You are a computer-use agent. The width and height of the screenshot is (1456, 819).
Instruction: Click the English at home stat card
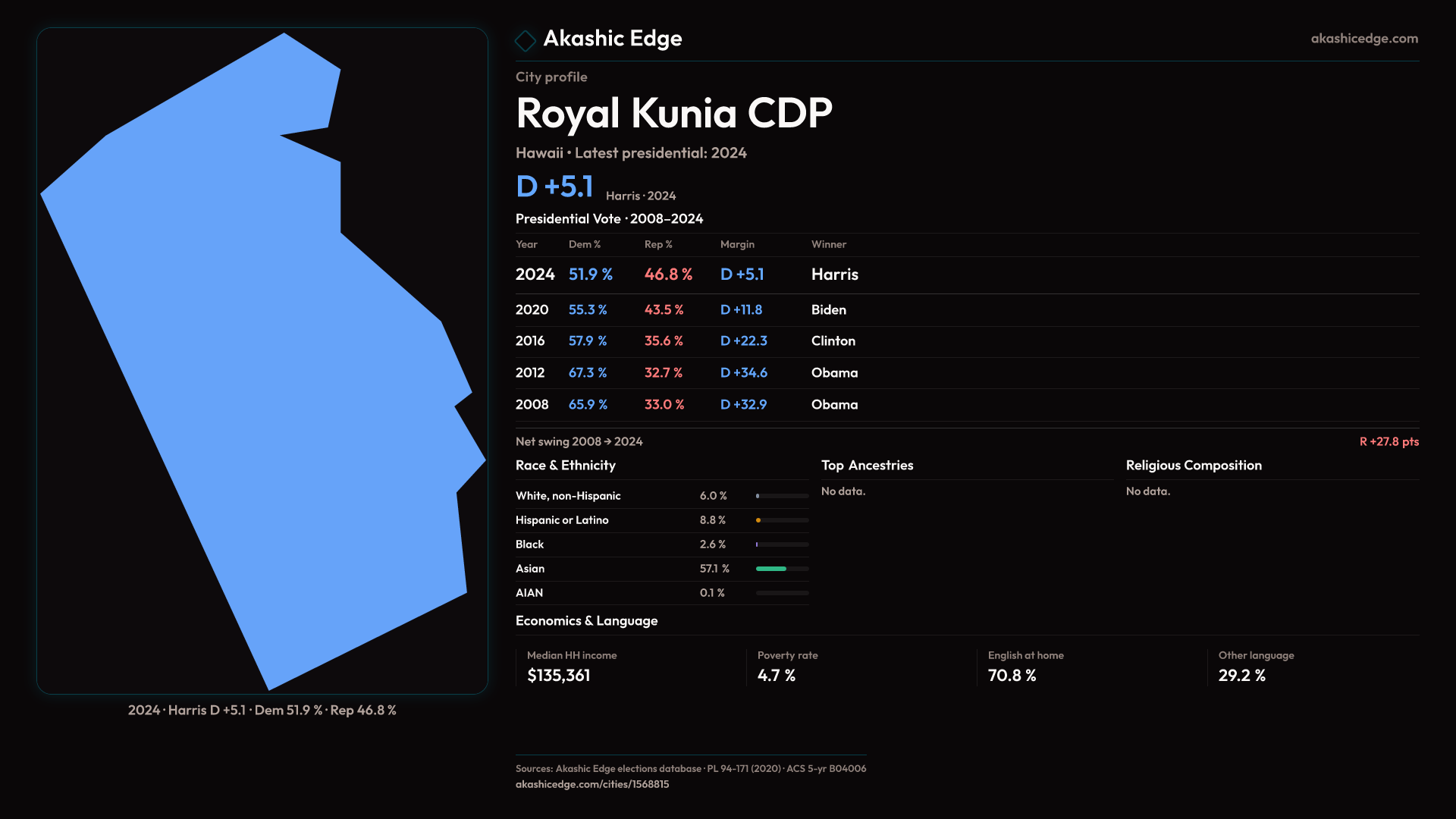point(1090,667)
